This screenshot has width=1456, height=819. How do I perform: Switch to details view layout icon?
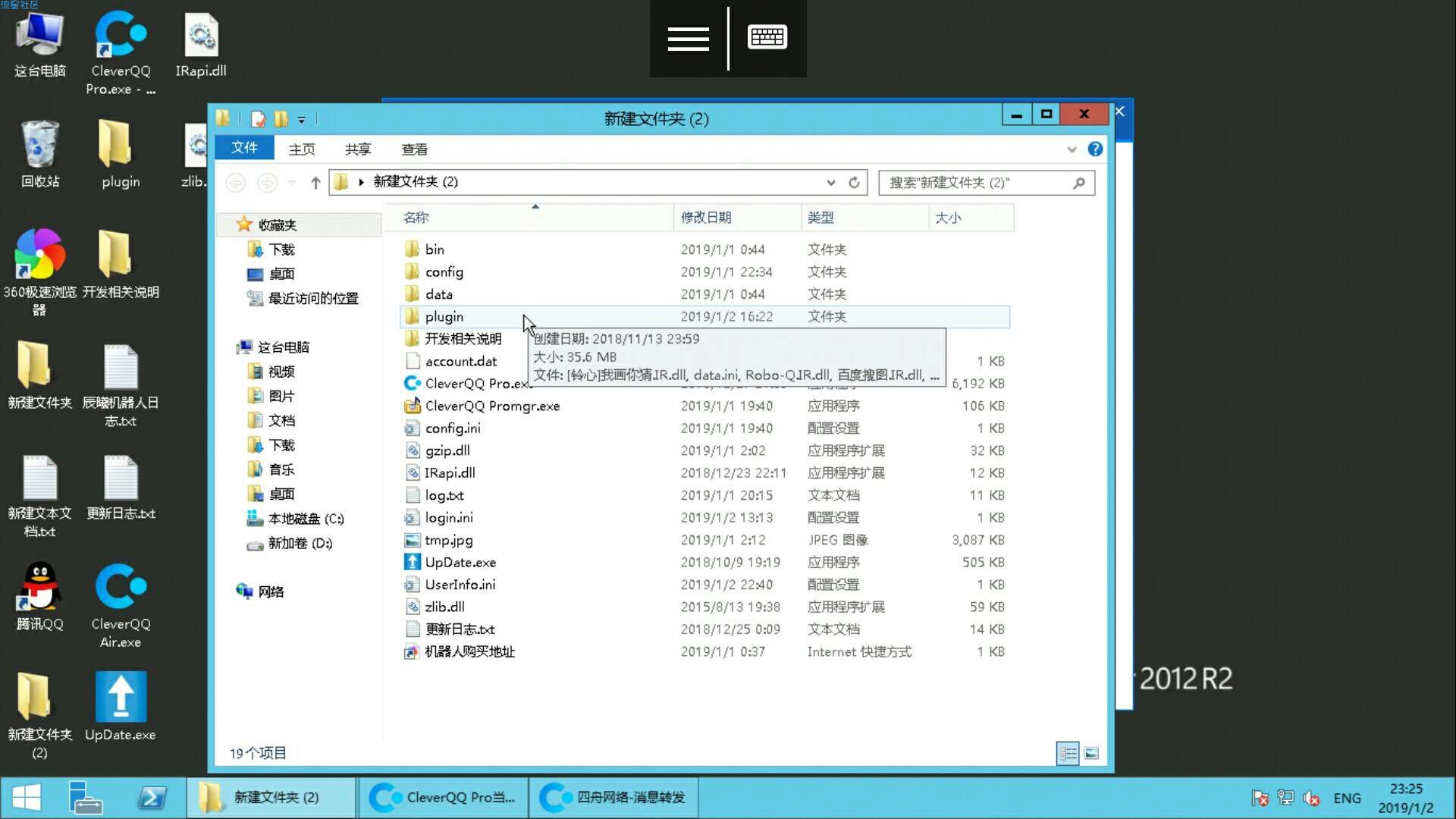click(1068, 753)
